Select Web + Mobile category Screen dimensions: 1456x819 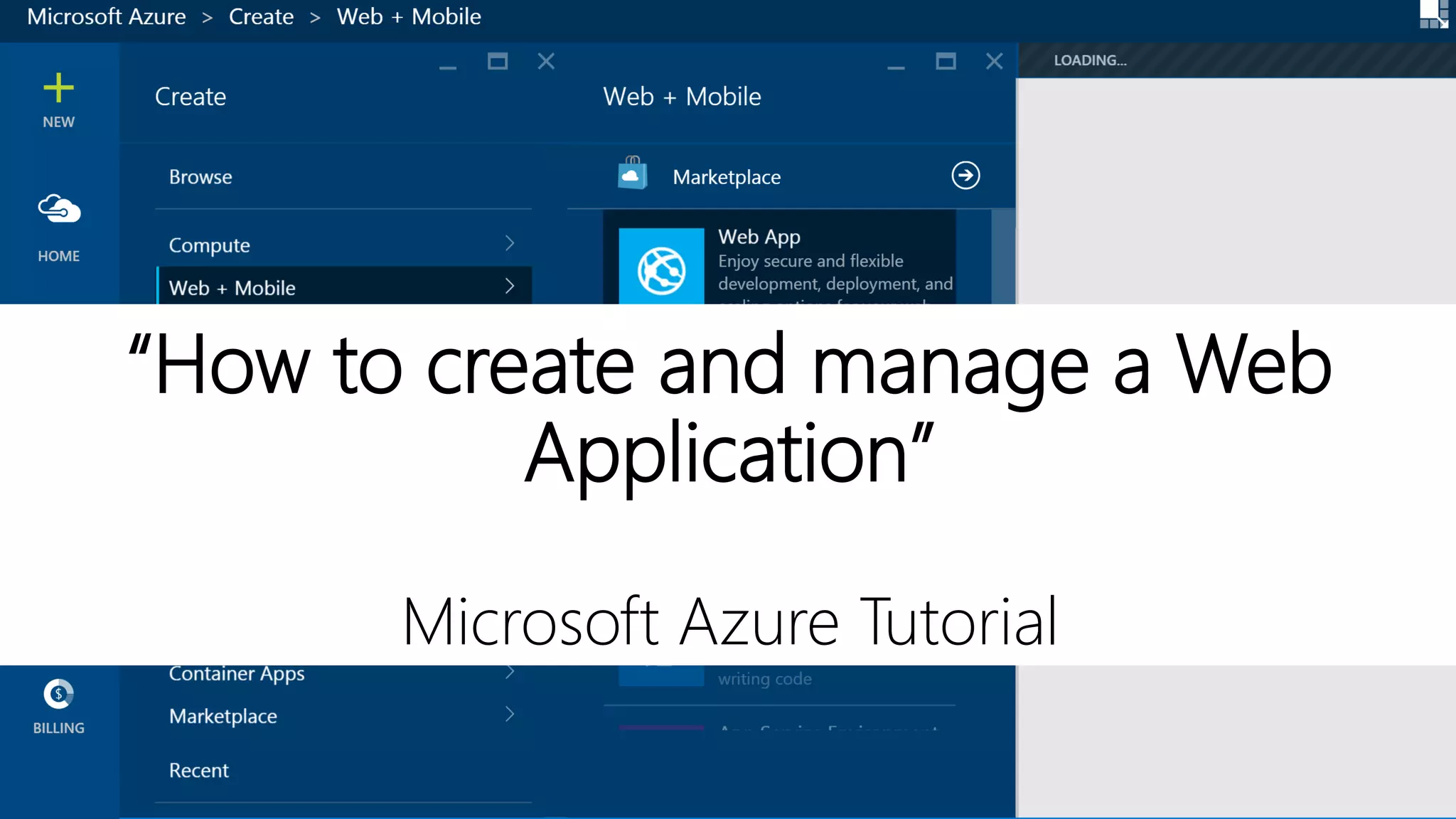tap(343, 286)
